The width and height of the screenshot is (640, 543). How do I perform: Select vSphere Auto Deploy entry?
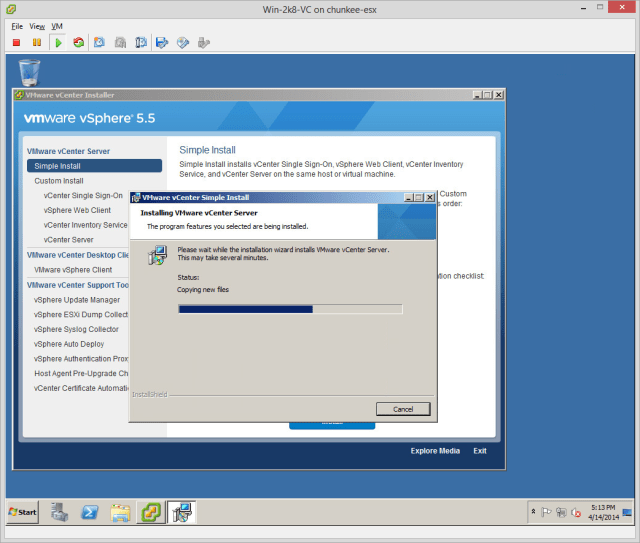click(x=69, y=344)
